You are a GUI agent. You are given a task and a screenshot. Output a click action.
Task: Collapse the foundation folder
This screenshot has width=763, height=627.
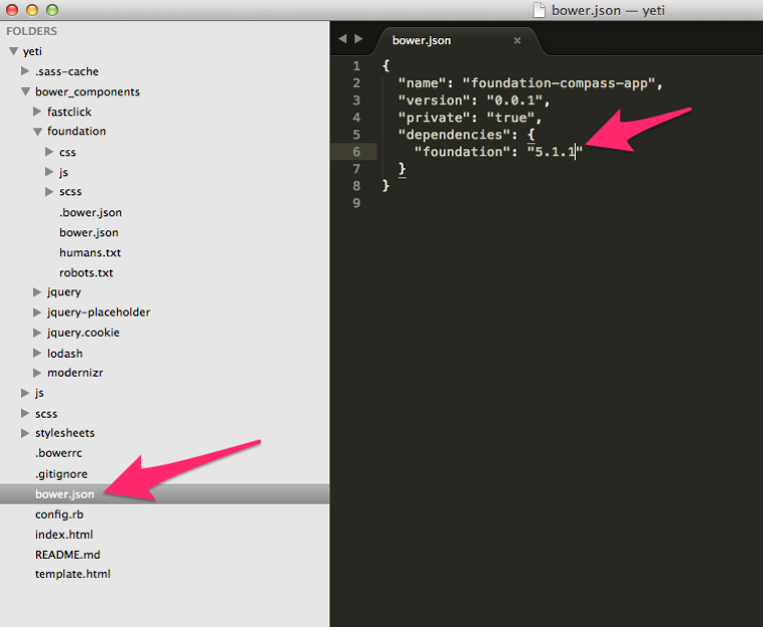[x=37, y=131]
